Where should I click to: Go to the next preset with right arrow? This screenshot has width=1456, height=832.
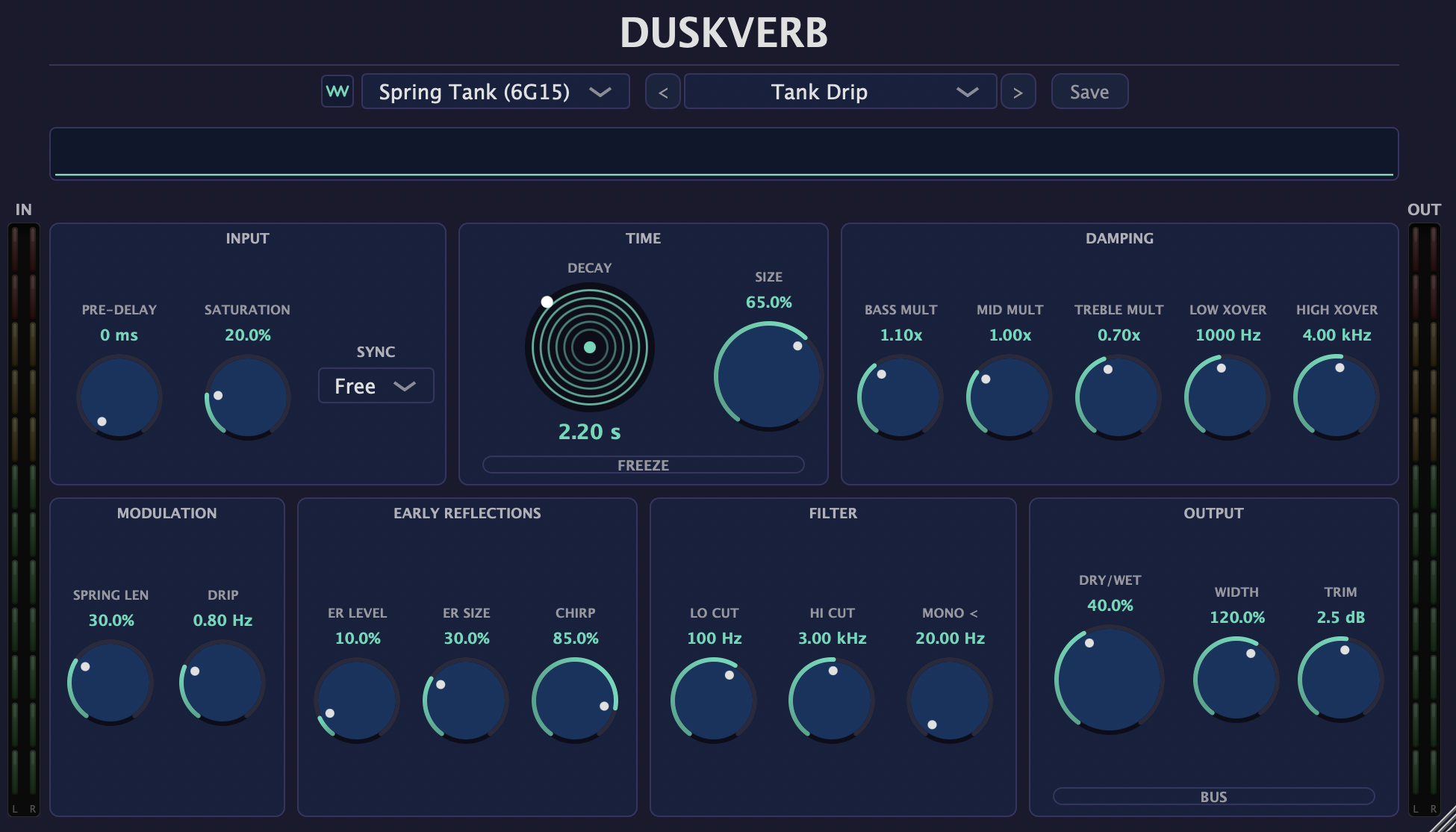tap(1018, 91)
